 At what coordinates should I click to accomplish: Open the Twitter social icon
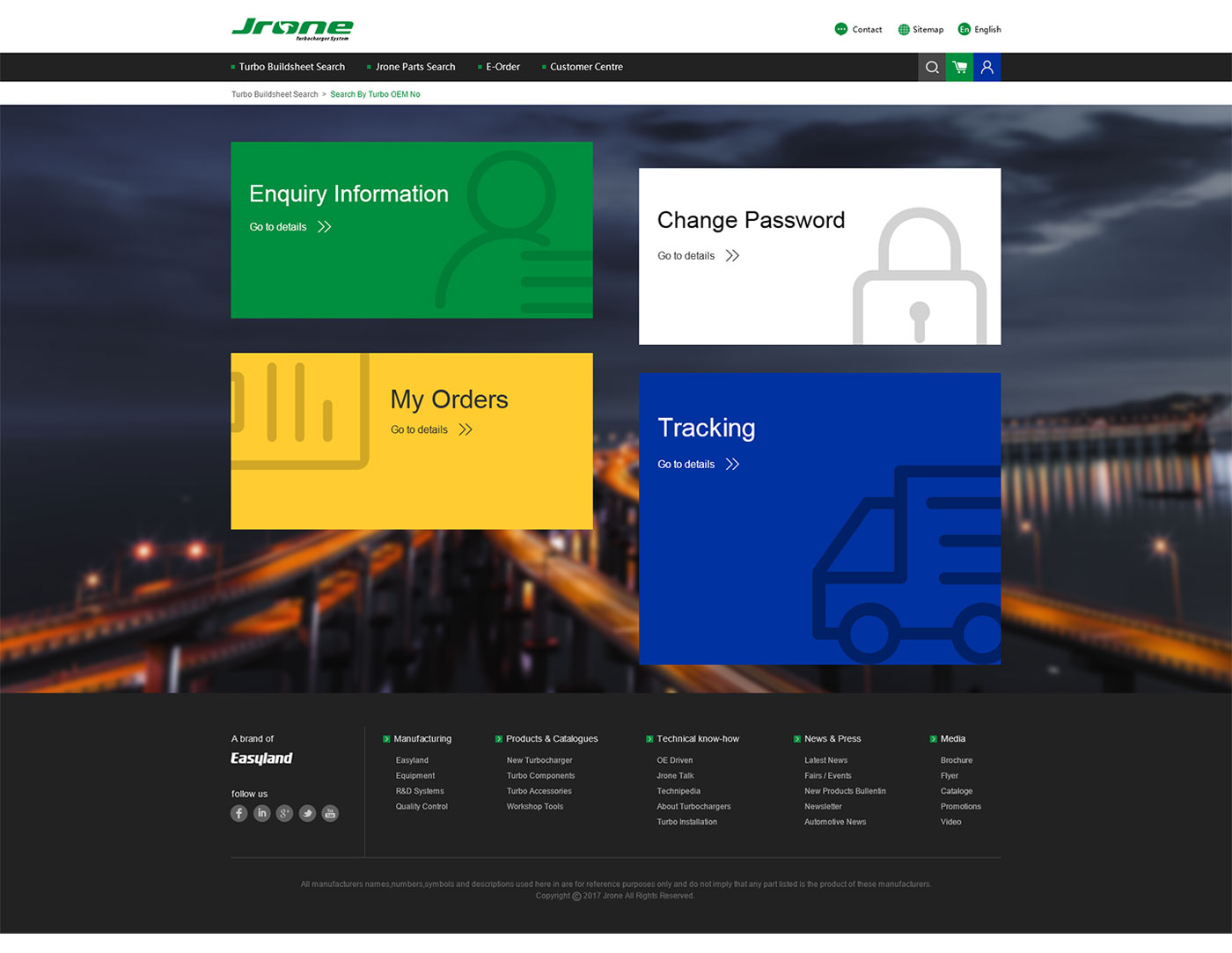307,813
